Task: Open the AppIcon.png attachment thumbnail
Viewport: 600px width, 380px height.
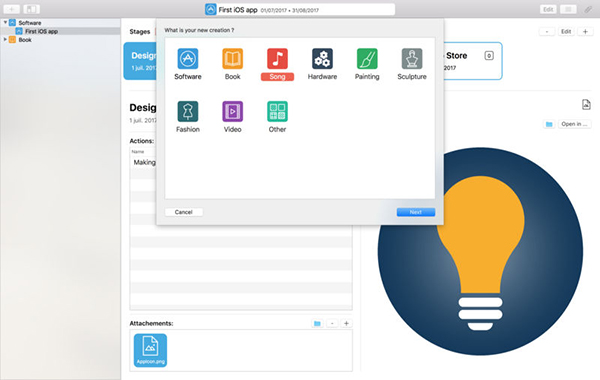Action: coord(150,350)
